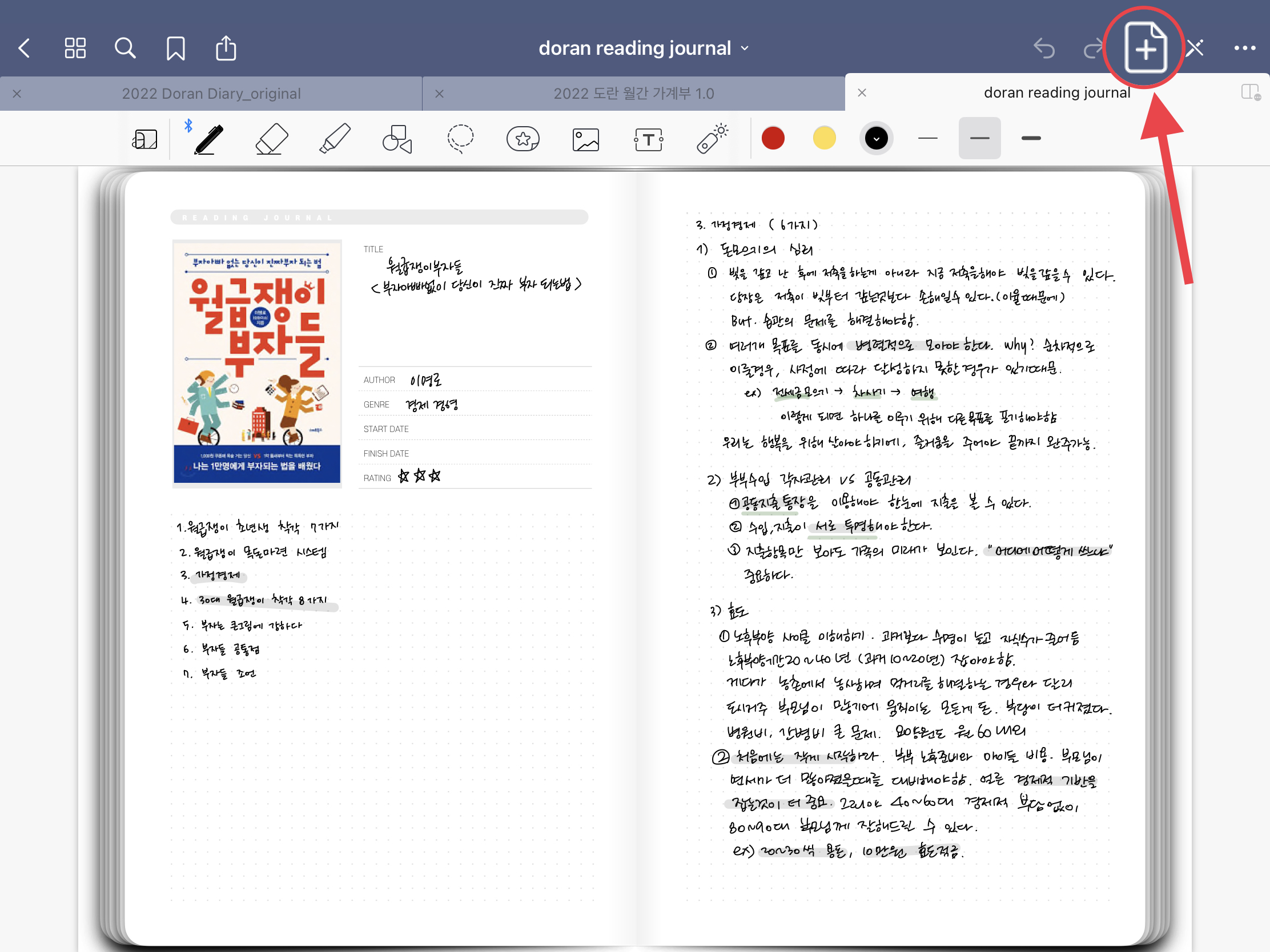This screenshot has height=952, width=1270.
Task: Choose the thickest stroke width
Action: [1031, 138]
